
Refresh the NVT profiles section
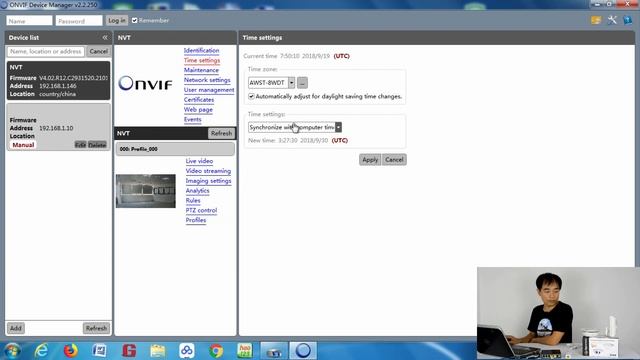(222, 133)
